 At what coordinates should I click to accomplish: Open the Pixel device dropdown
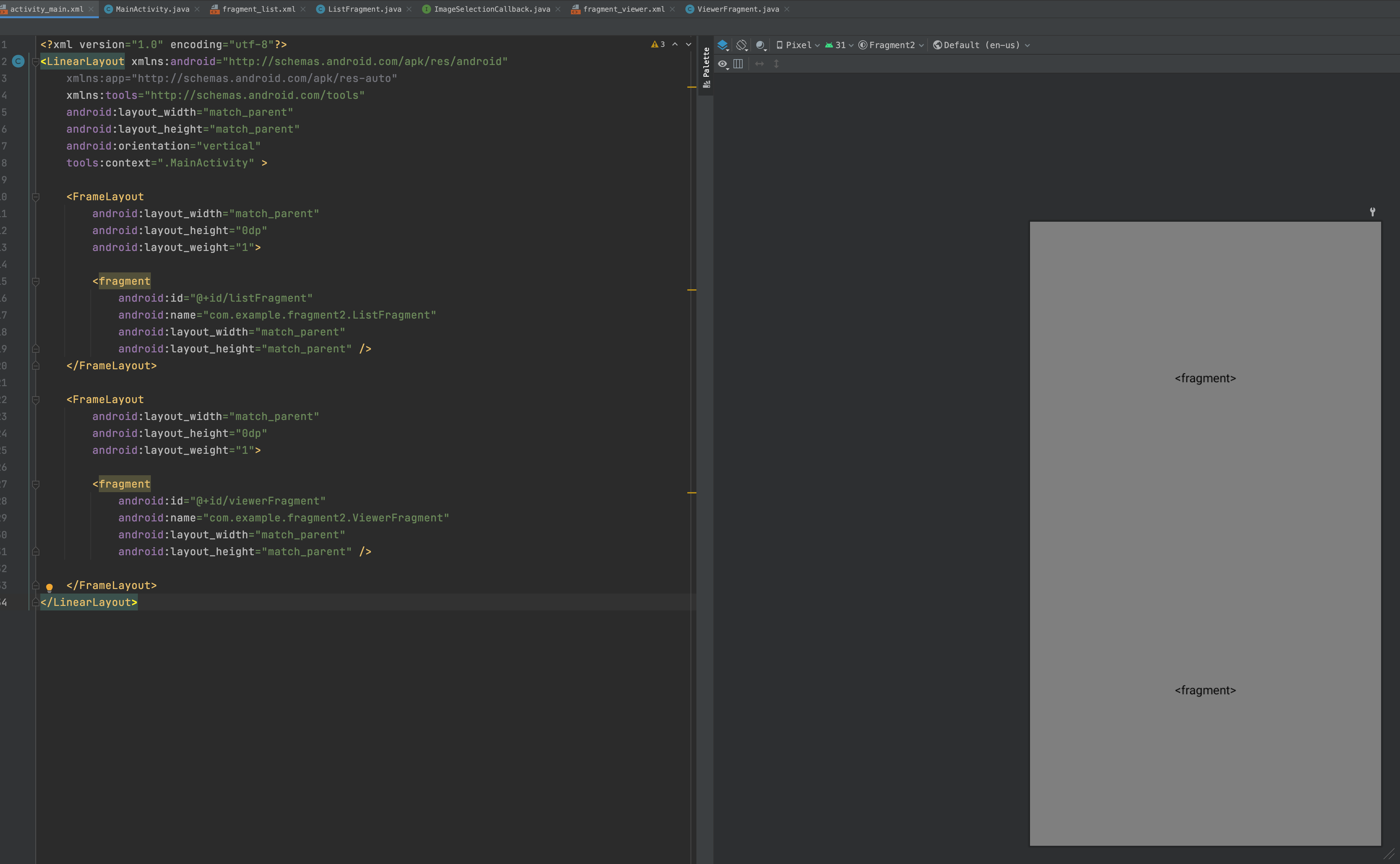798,45
